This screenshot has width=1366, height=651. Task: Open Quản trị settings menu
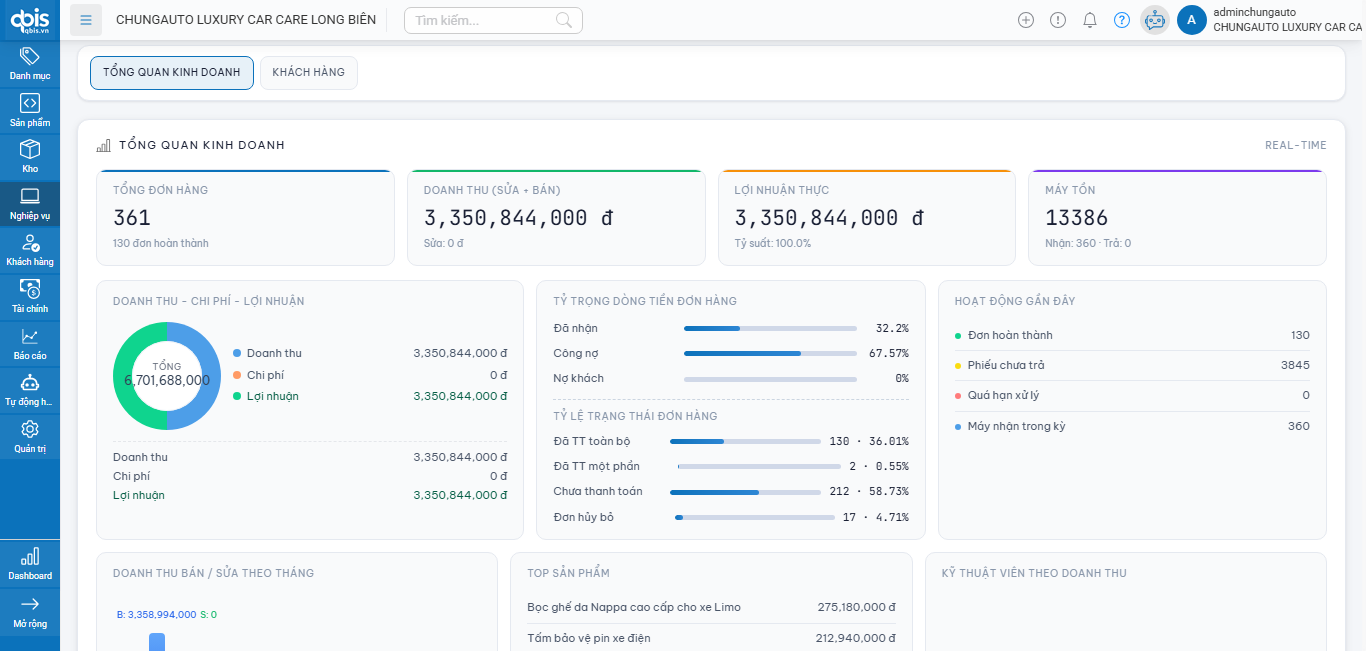pos(30,437)
